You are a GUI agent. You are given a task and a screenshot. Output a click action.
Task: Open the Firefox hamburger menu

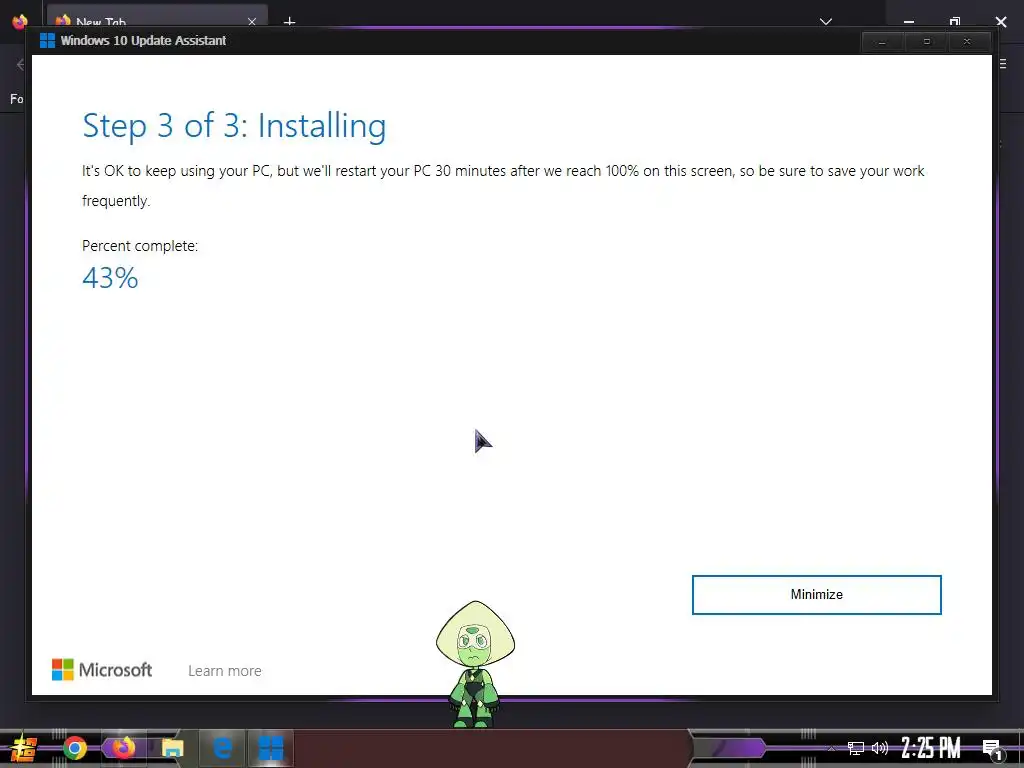pyautogui.click(x=1003, y=64)
